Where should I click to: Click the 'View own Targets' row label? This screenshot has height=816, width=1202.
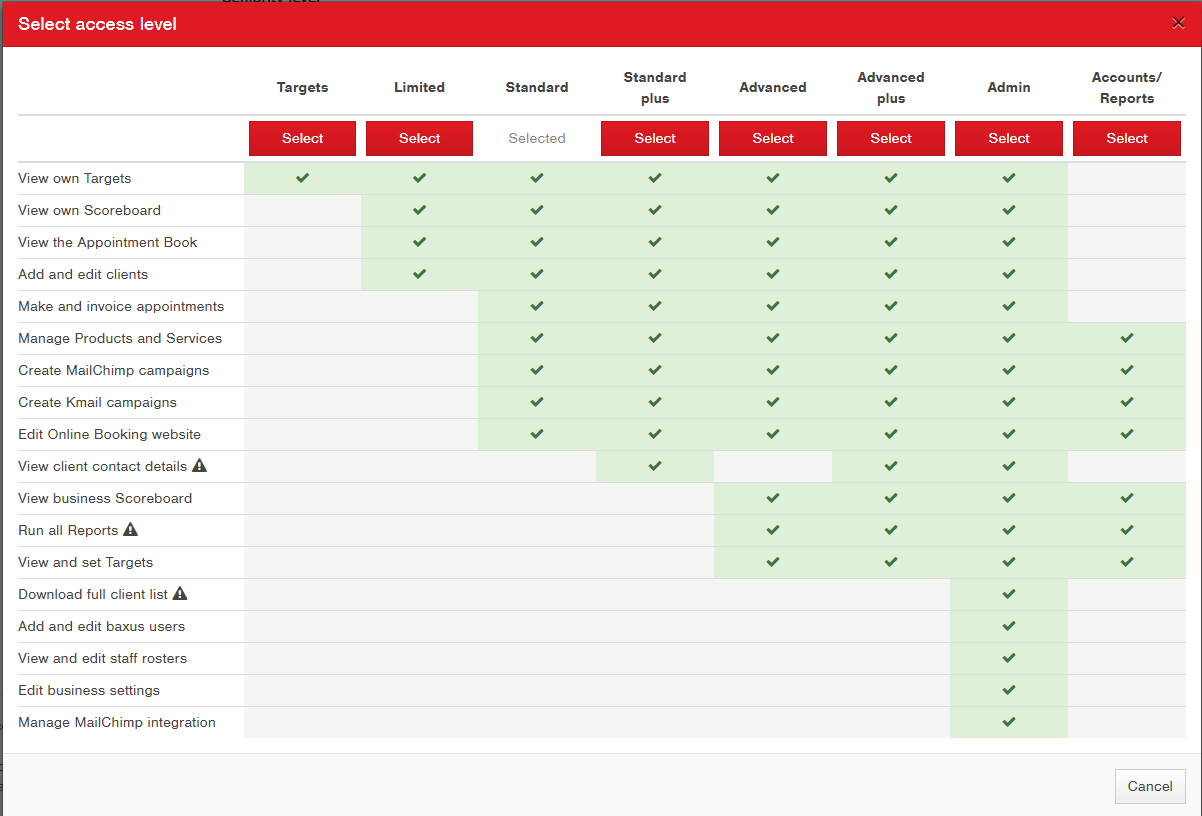[75, 178]
